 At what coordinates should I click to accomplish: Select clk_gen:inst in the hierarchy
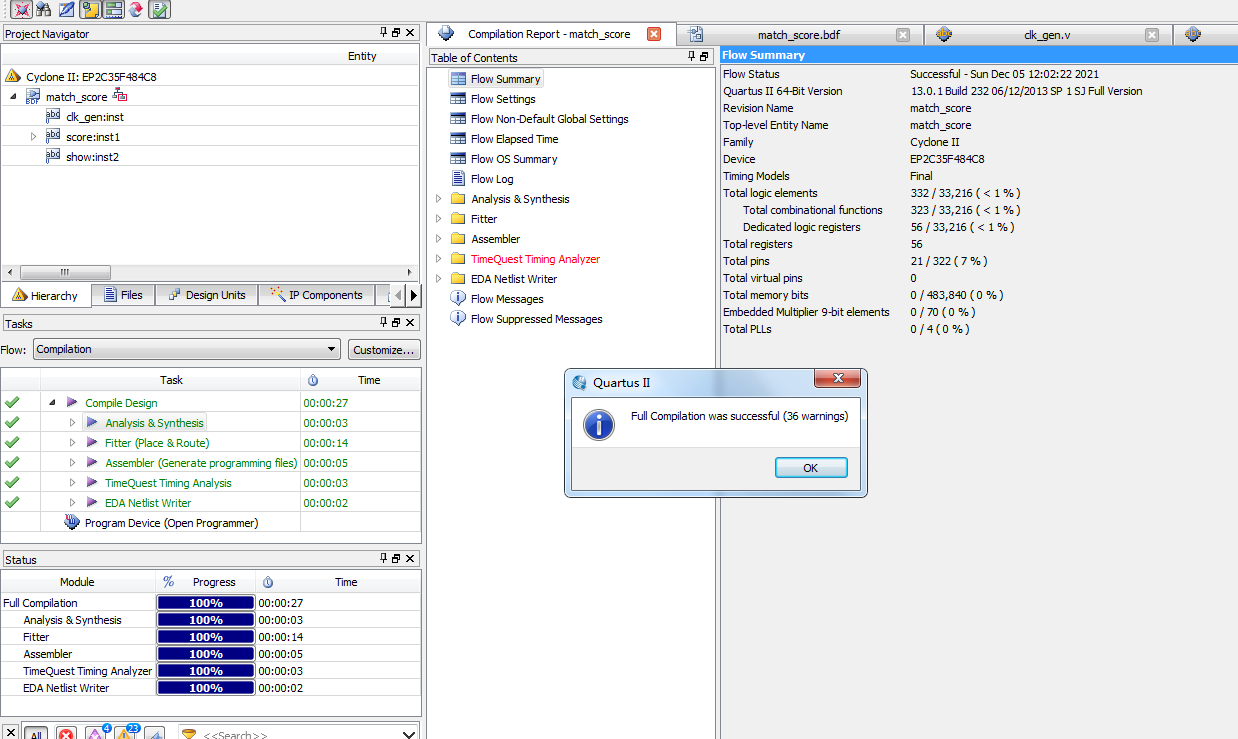[x=95, y=117]
